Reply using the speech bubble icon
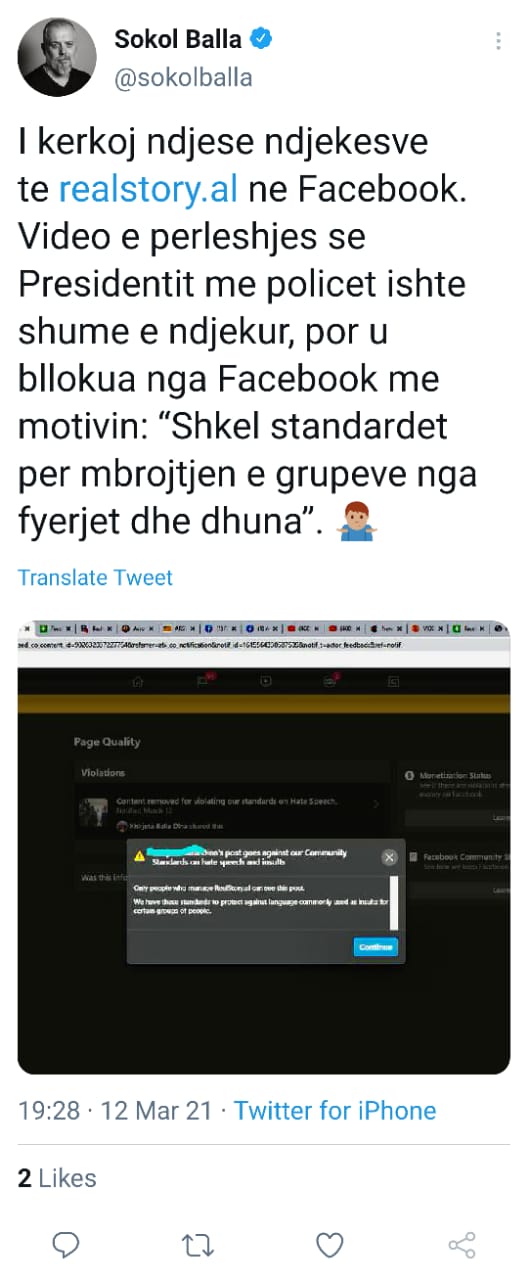528x1280 pixels. click(x=66, y=1244)
